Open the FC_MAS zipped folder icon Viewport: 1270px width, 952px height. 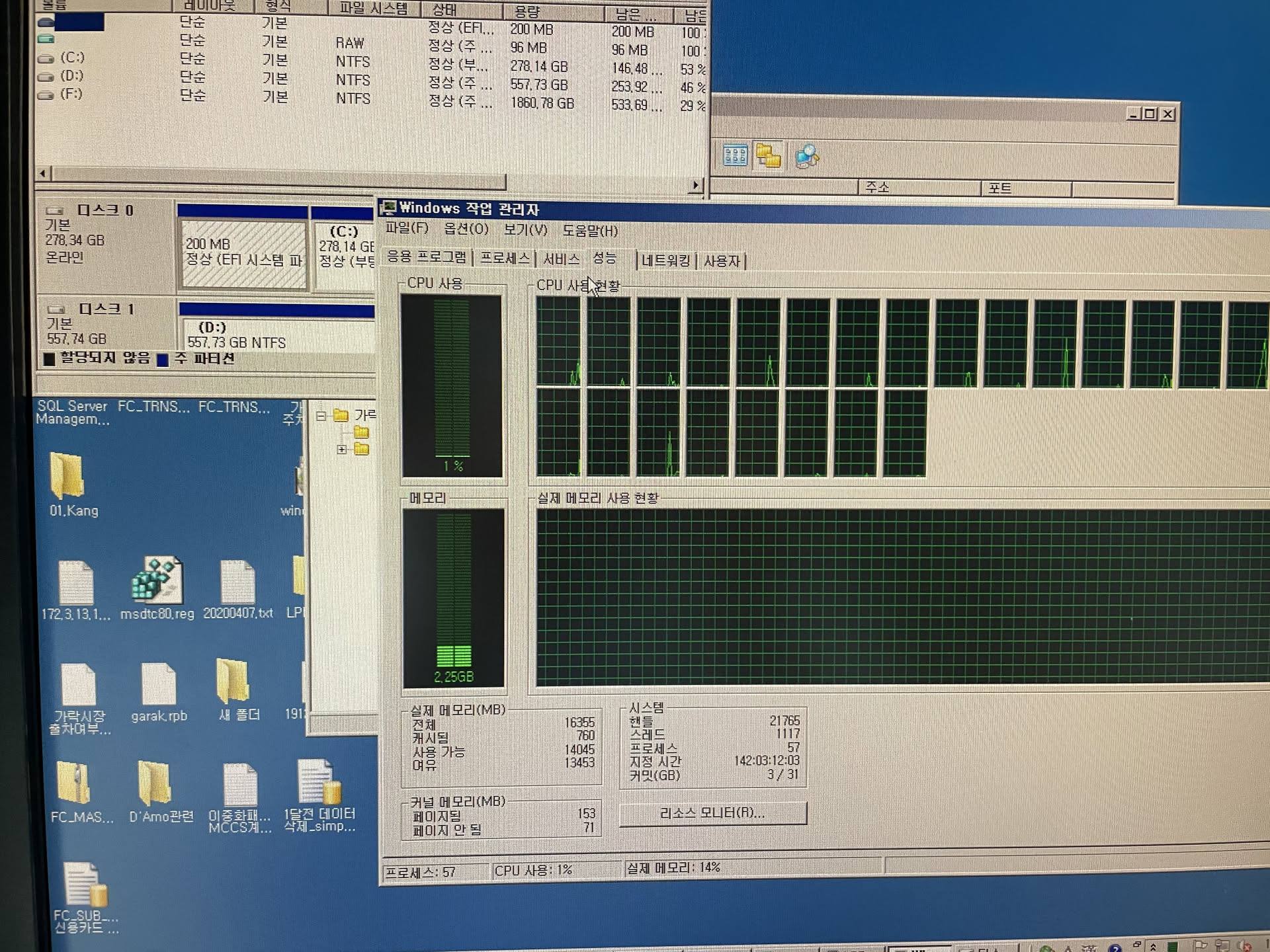[x=73, y=783]
